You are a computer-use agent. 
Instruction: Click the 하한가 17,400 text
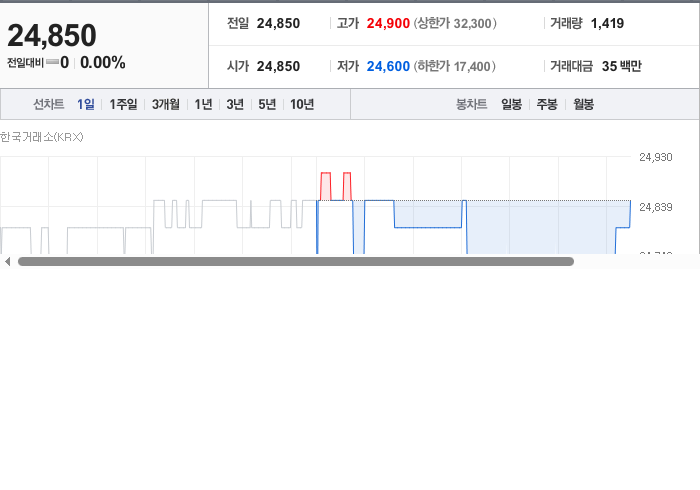[454, 66]
